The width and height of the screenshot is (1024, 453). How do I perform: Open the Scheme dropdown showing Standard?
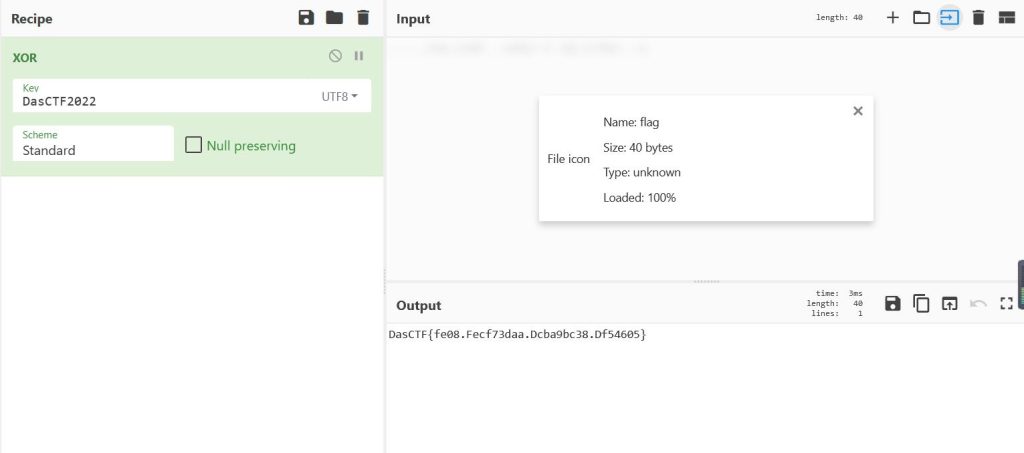click(93, 144)
